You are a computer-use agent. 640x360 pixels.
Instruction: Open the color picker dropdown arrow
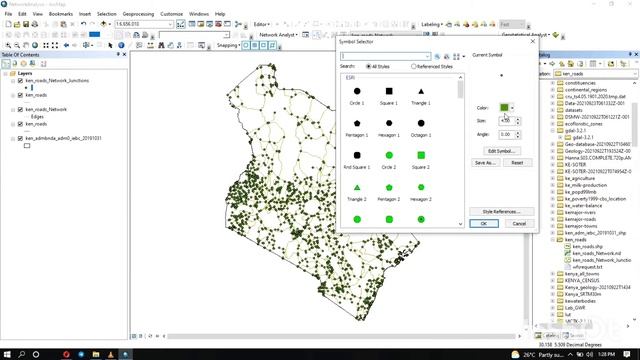tap(512, 108)
